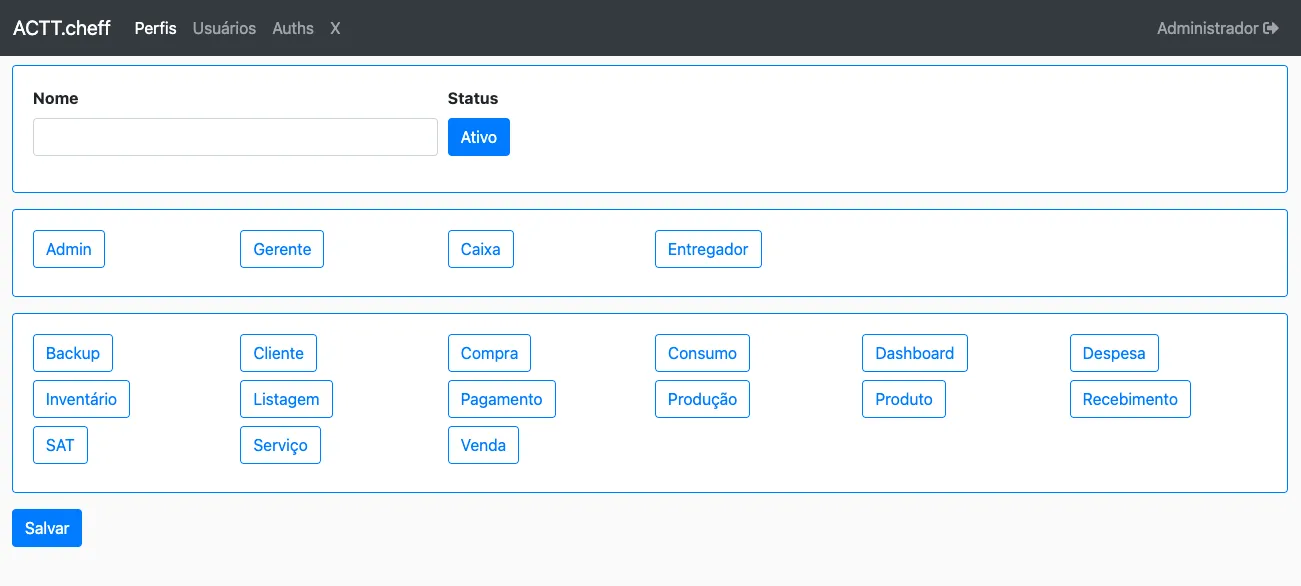
Task: Go to the Auths nav tab
Action: 293,28
